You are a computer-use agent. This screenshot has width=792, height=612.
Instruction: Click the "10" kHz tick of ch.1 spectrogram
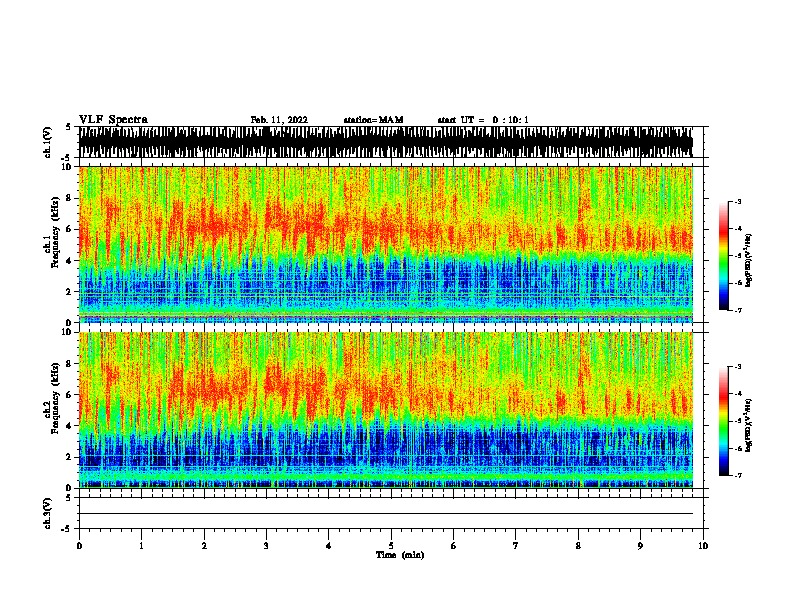[66, 167]
